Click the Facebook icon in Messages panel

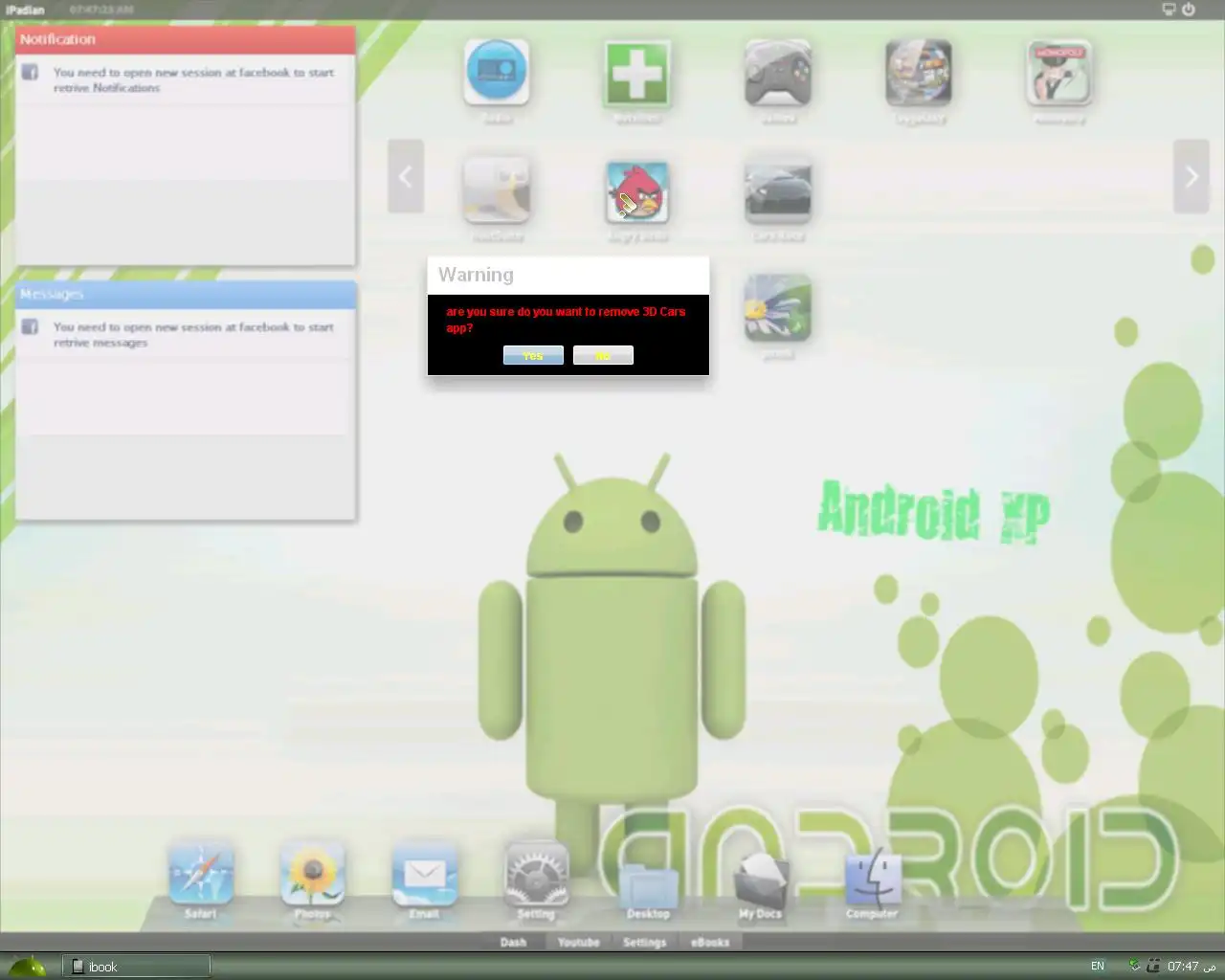click(30, 326)
